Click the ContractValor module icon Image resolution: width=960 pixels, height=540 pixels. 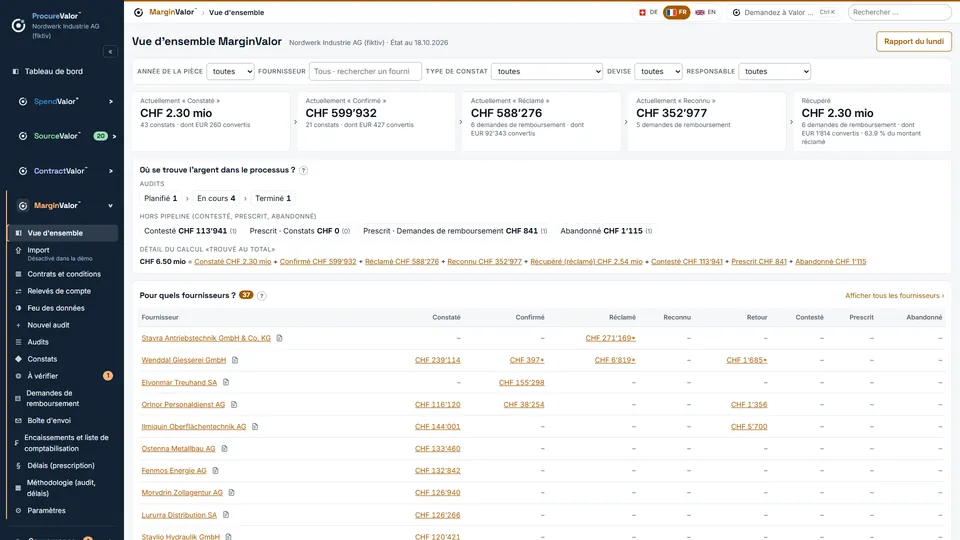coord(23,171)
